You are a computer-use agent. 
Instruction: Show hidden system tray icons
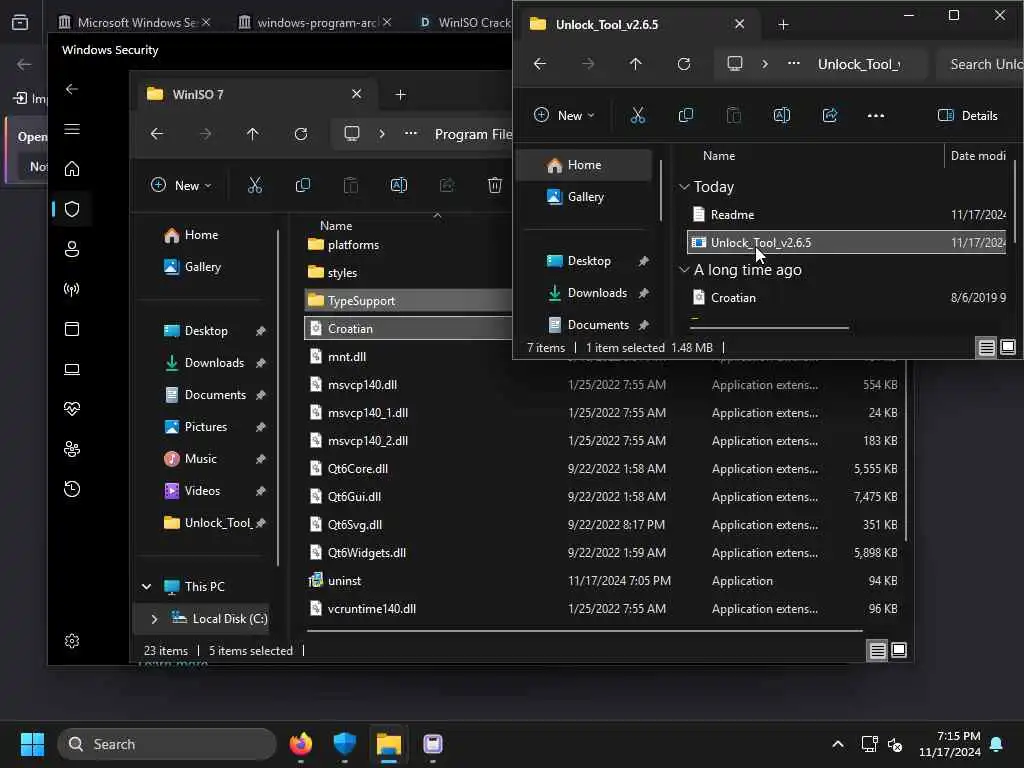coord(838,744)
